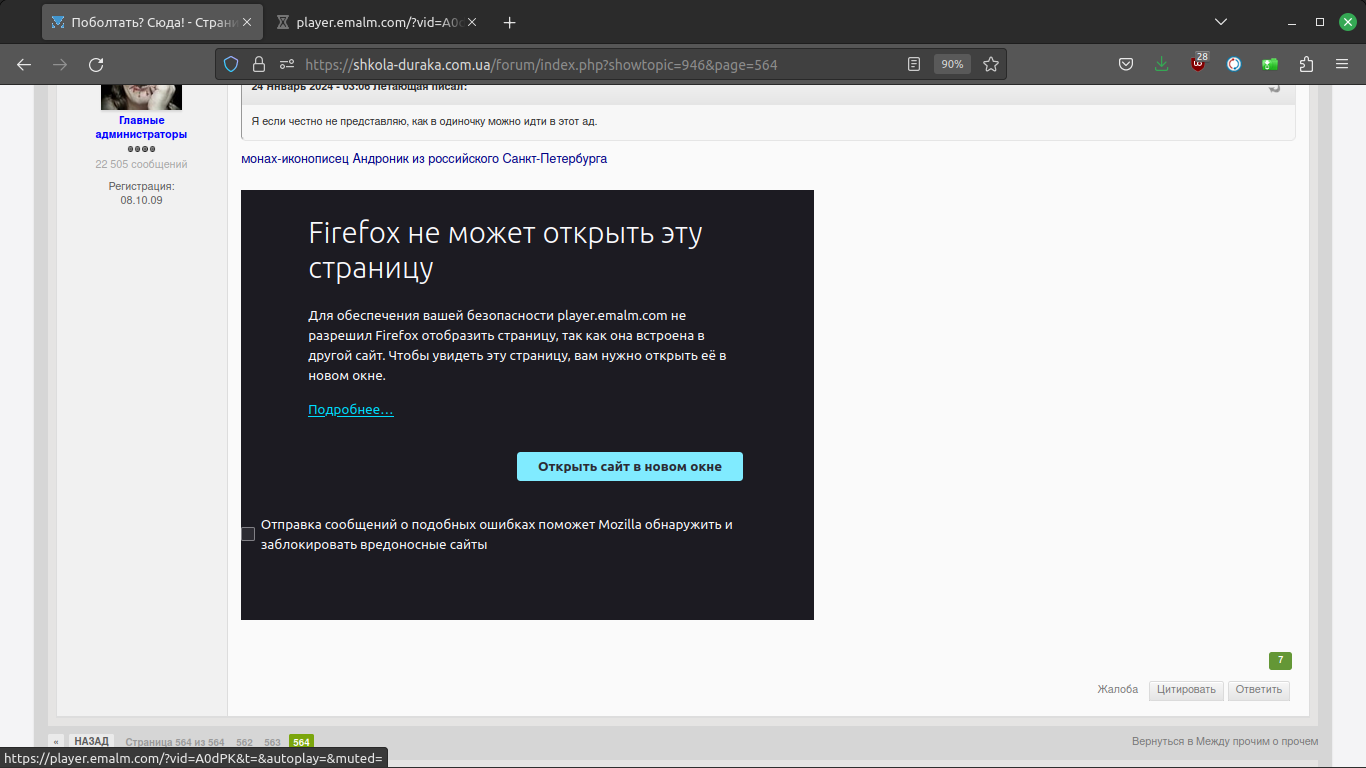Click the green extension icon

(x=1270, y=64)
